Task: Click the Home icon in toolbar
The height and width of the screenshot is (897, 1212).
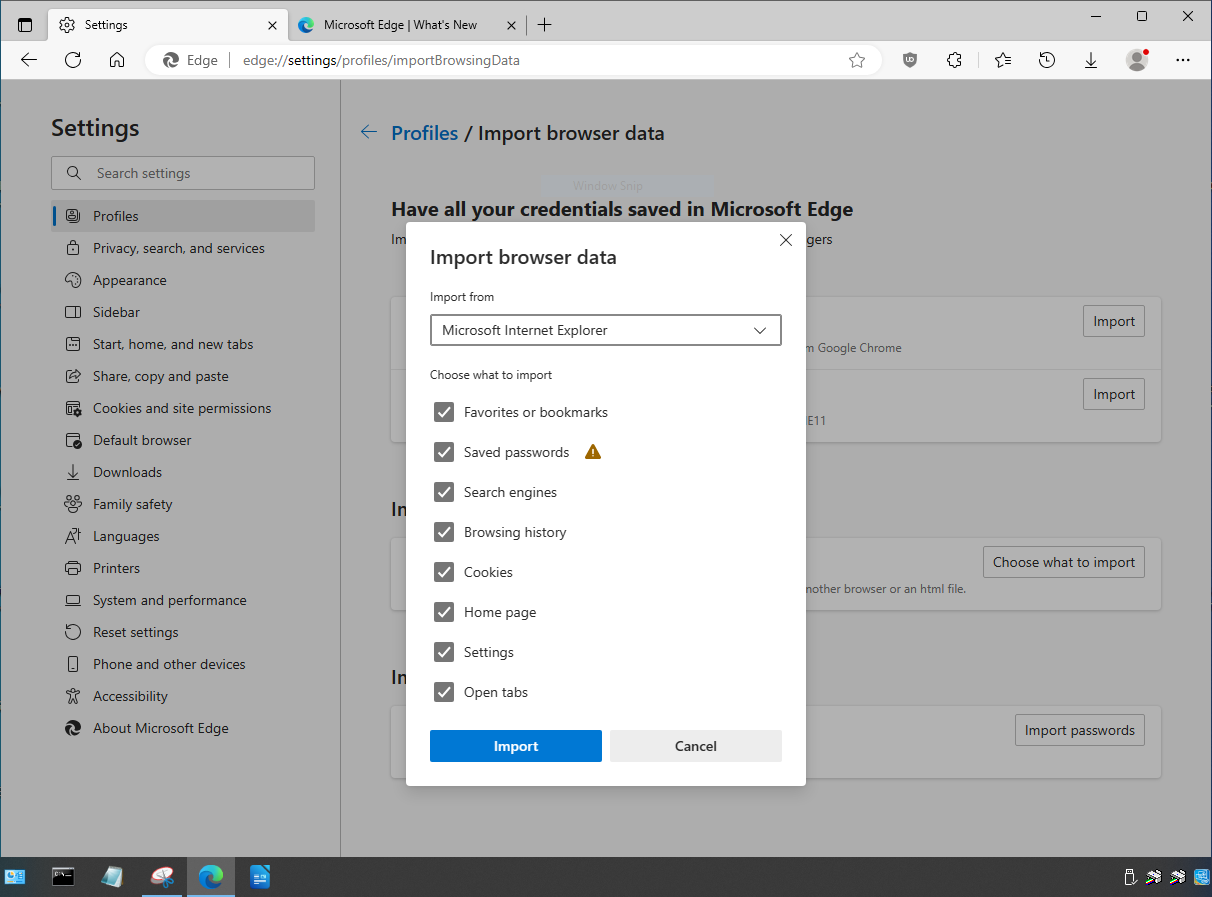Action: (x=117, y=60)
